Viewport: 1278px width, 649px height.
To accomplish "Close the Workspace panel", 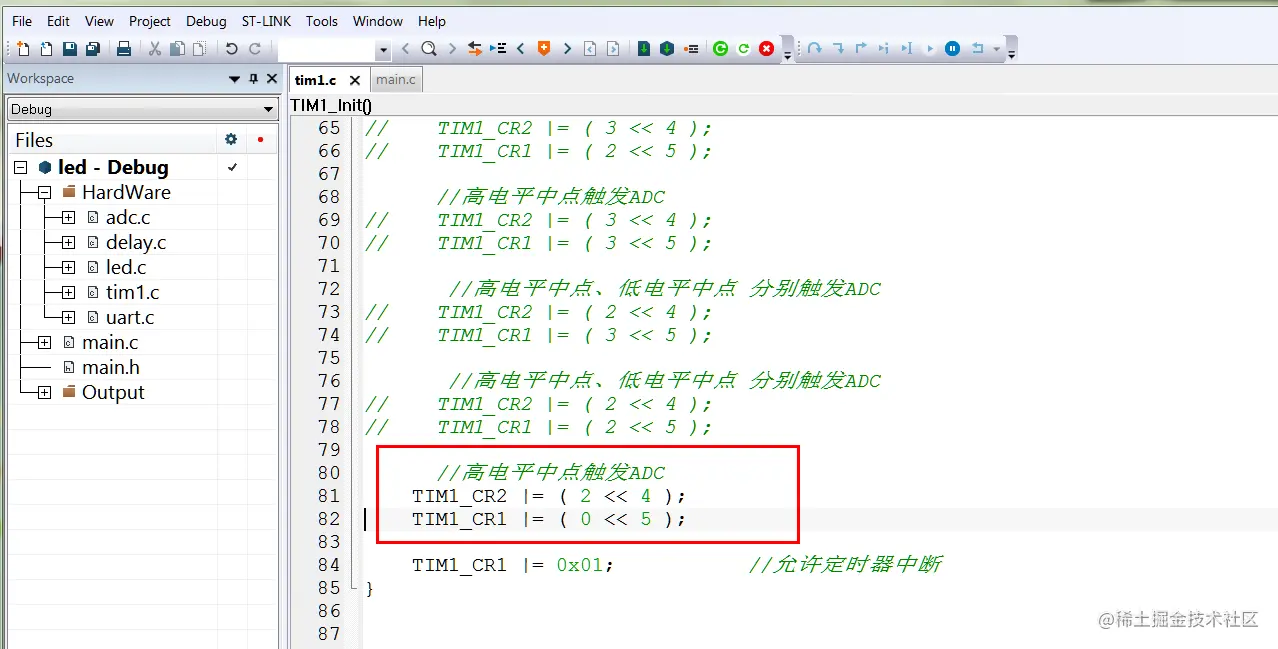I will [271, 78].
